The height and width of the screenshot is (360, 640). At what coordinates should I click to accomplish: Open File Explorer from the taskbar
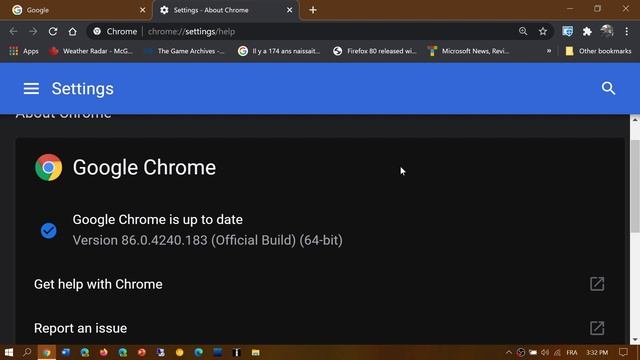point(256,352)
